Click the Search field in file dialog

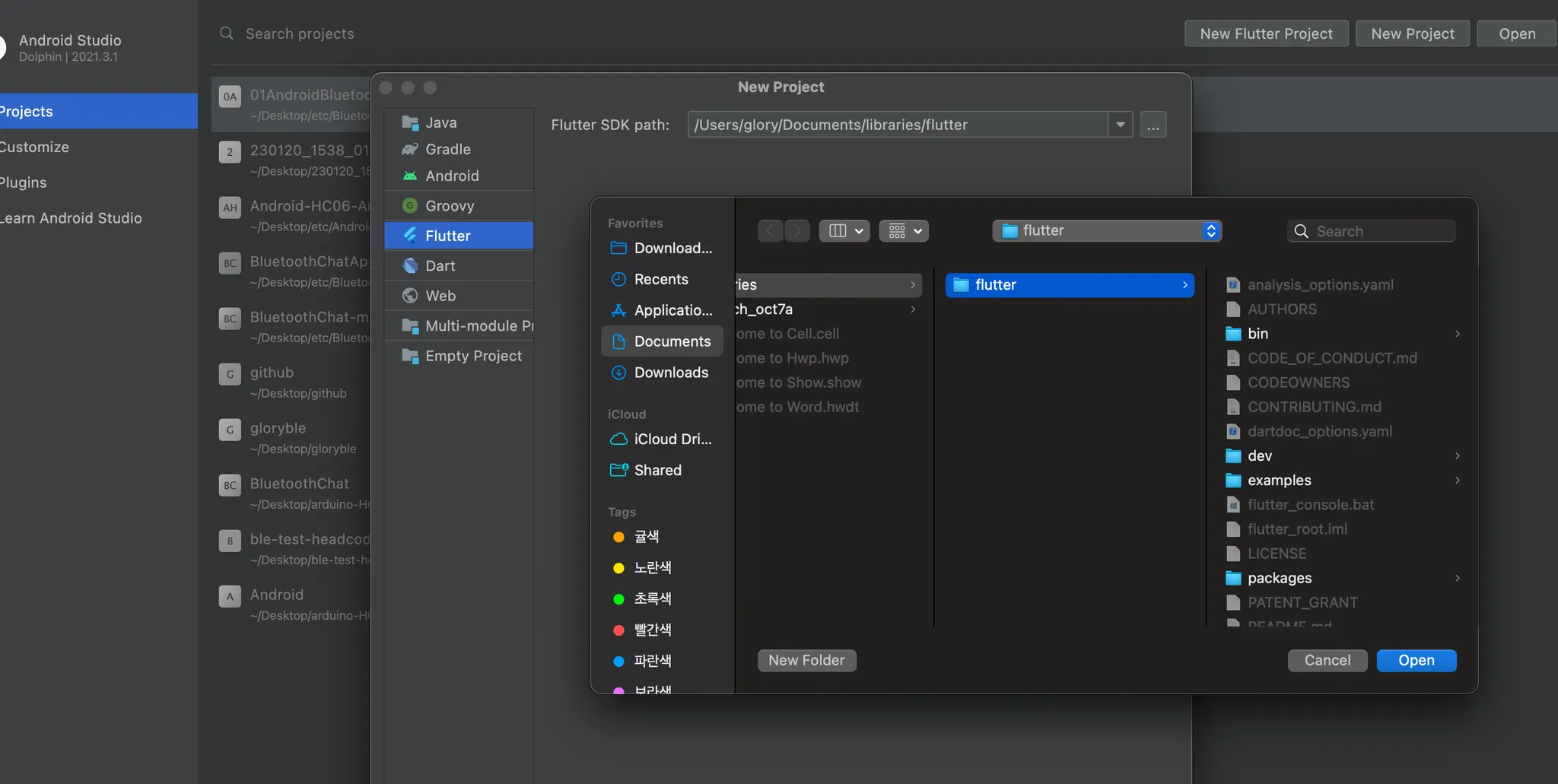pyautogui.click(x=1371, y=231)
